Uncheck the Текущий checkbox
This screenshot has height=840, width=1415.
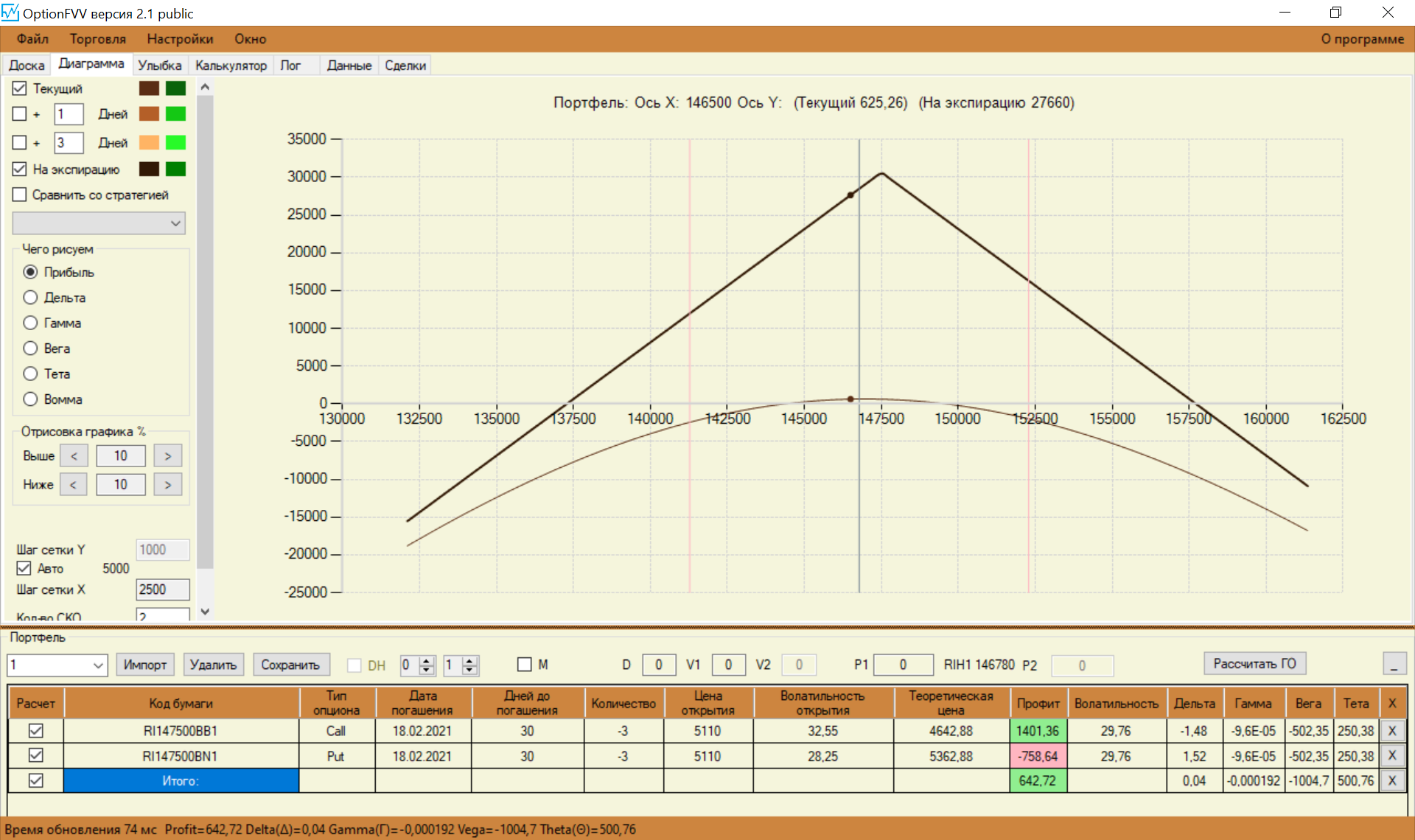20,88
